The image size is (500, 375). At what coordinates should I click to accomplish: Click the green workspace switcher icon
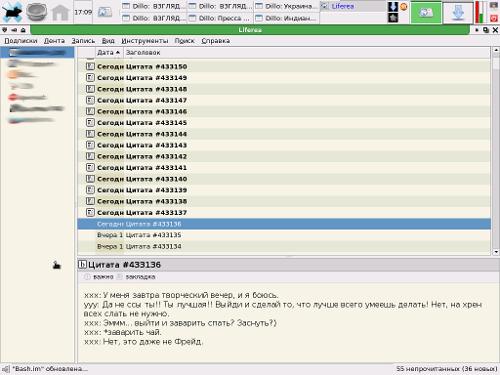coord(426,12)
